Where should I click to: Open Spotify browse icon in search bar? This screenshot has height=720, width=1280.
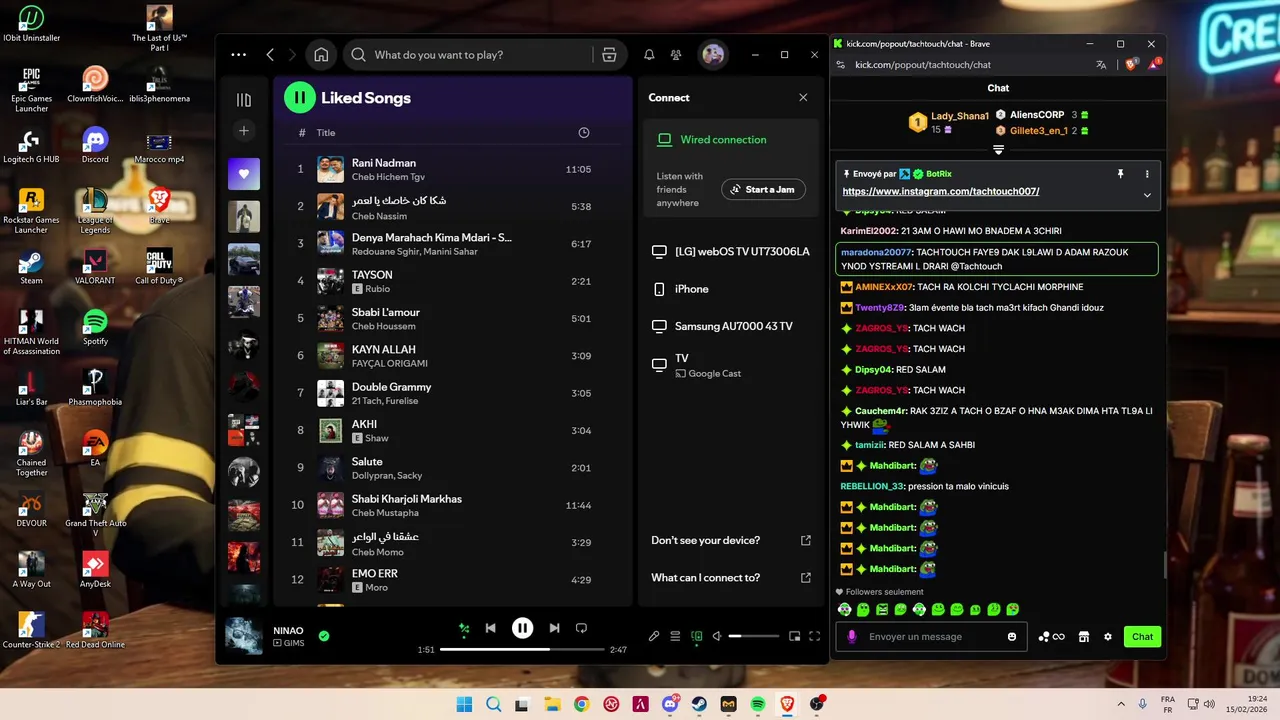coord(609,55)
